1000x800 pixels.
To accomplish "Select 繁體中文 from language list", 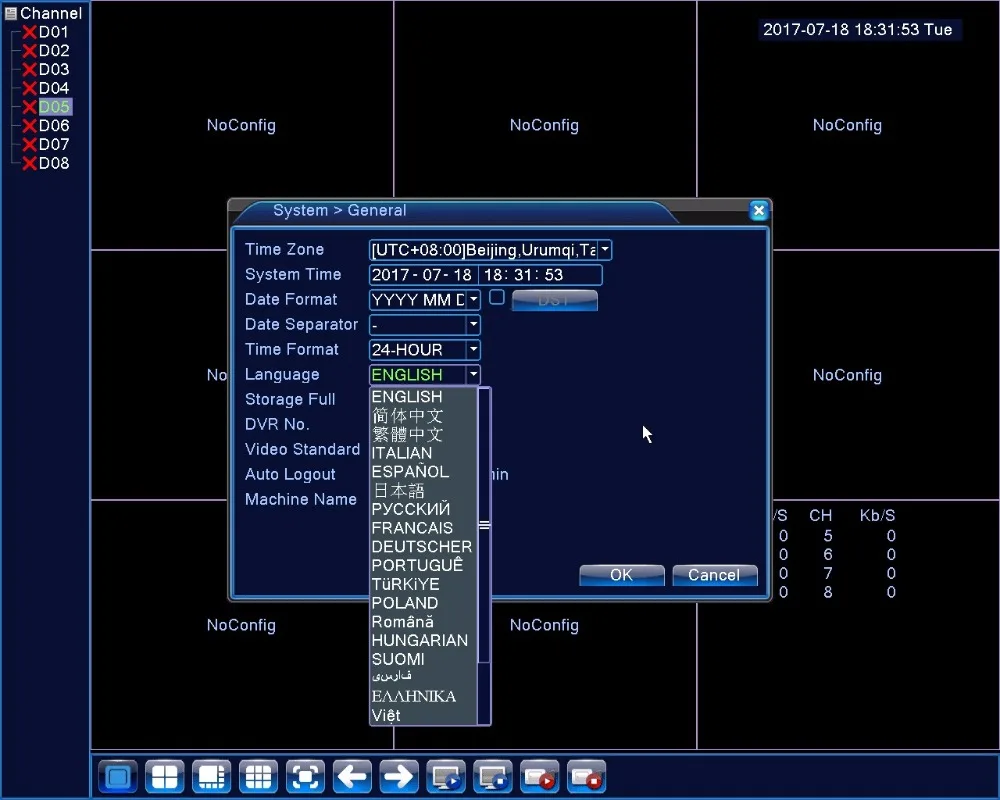I will pos(423,434).
